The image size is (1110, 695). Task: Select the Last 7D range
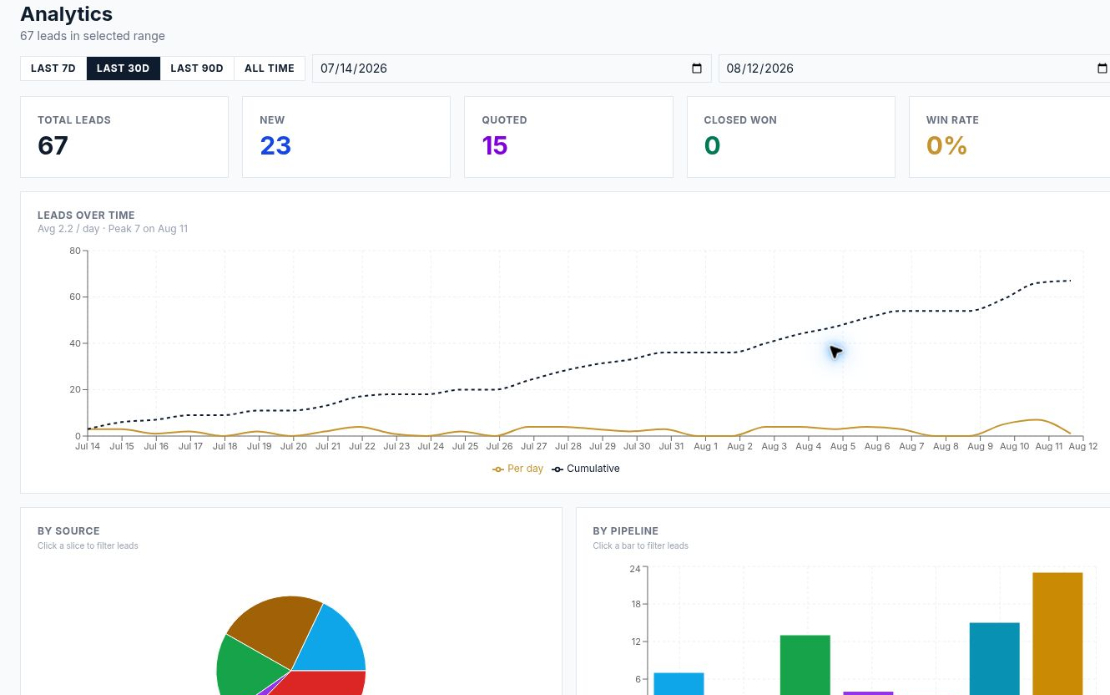[x=53, y=69]
